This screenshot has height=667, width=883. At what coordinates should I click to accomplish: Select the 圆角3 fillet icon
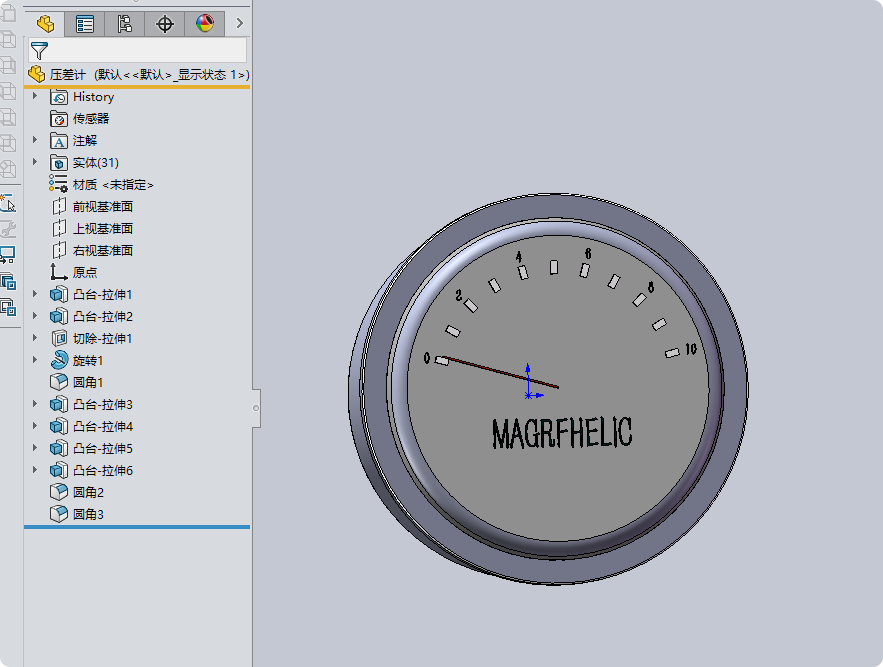(59, 514)
